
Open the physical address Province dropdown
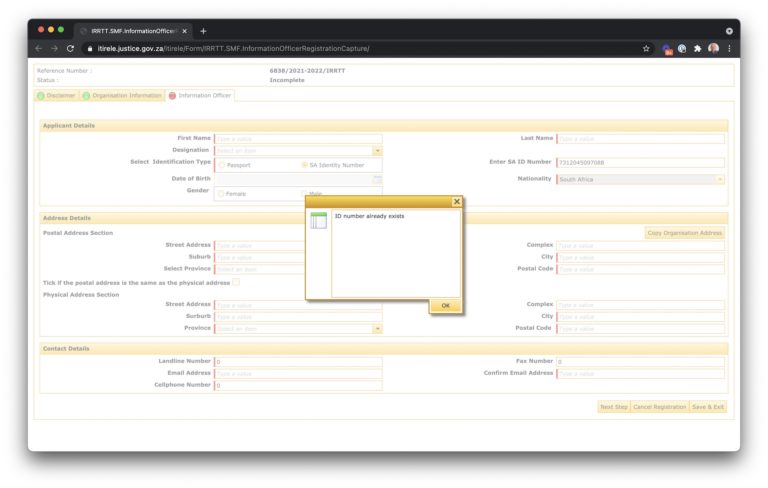tap(377, 329)
